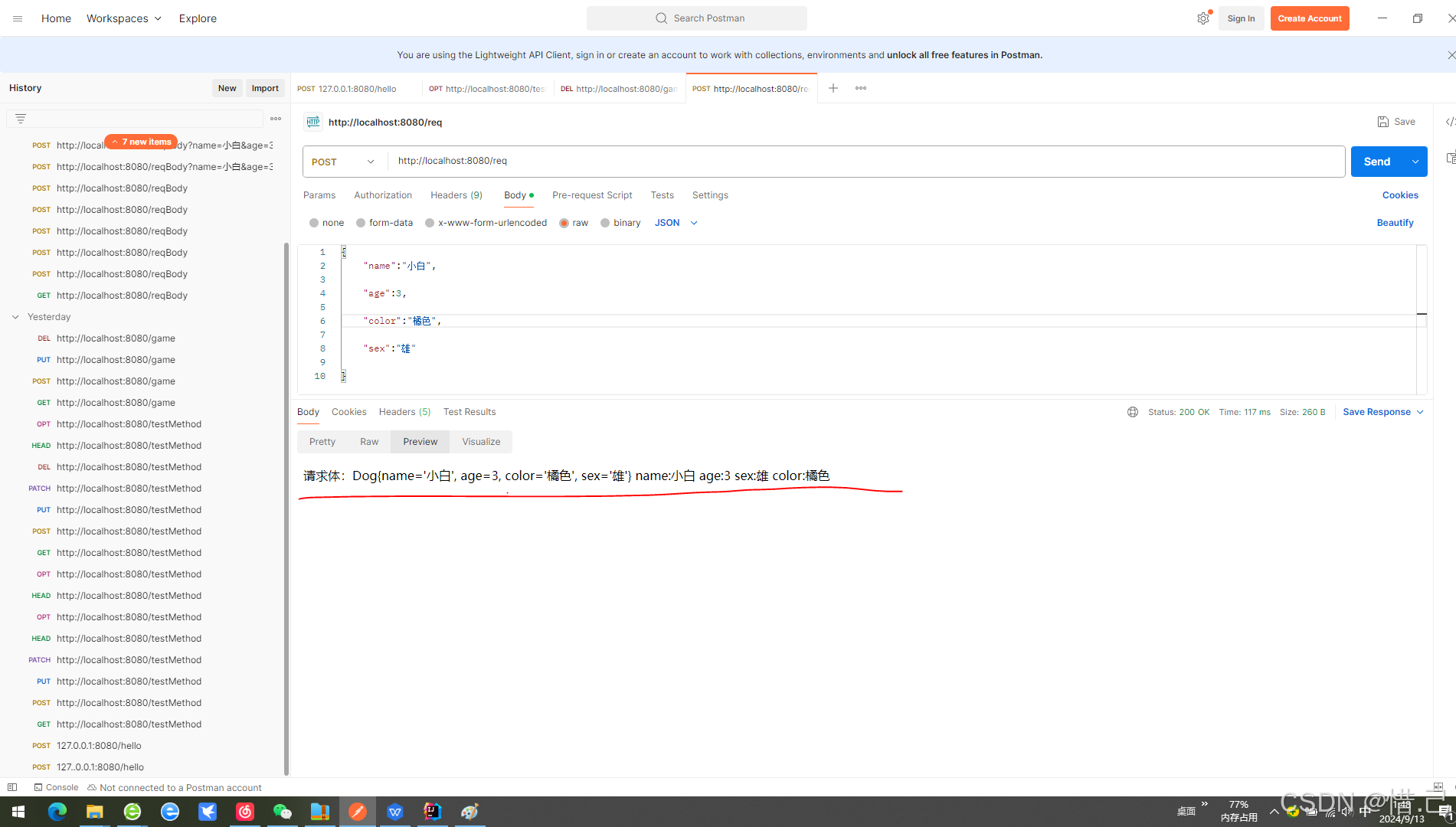Viewport: 1456px width, 827px height.
Task: Switch to the Authorization tab
Action: coord(383,195)
